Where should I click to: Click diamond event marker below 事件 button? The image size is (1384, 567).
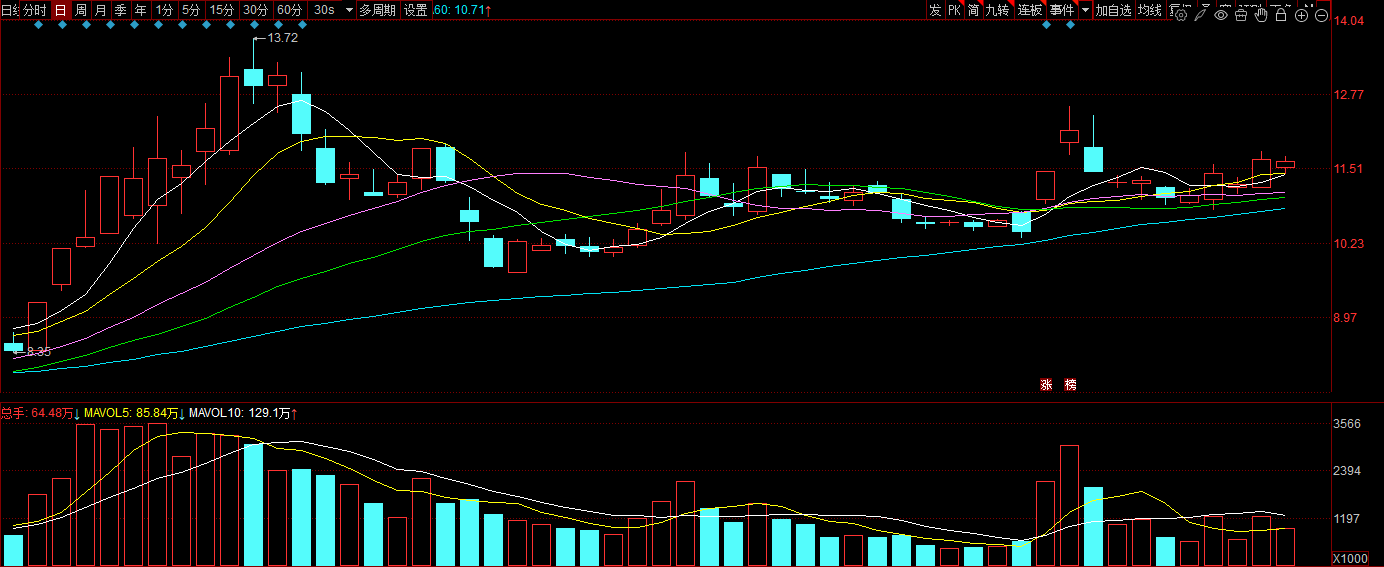[x=1070, y=25]
